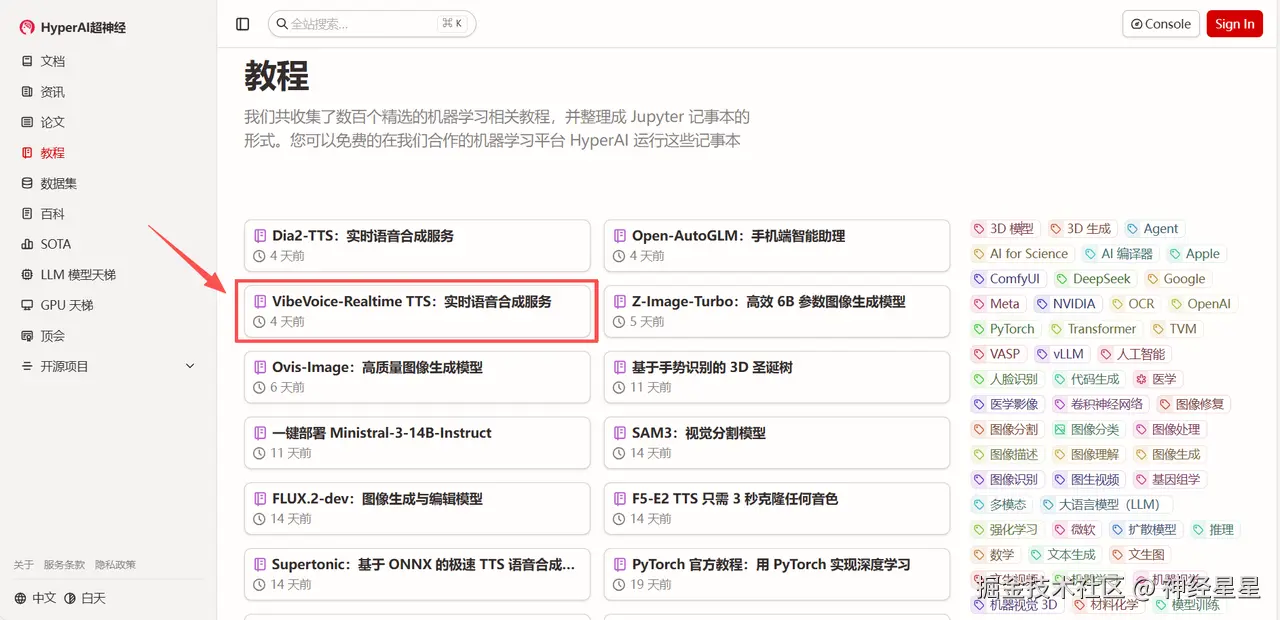This screenshot has width=1280, height=620.
Task: Open the 隐私政策 footer link
Action: (116, 565)
